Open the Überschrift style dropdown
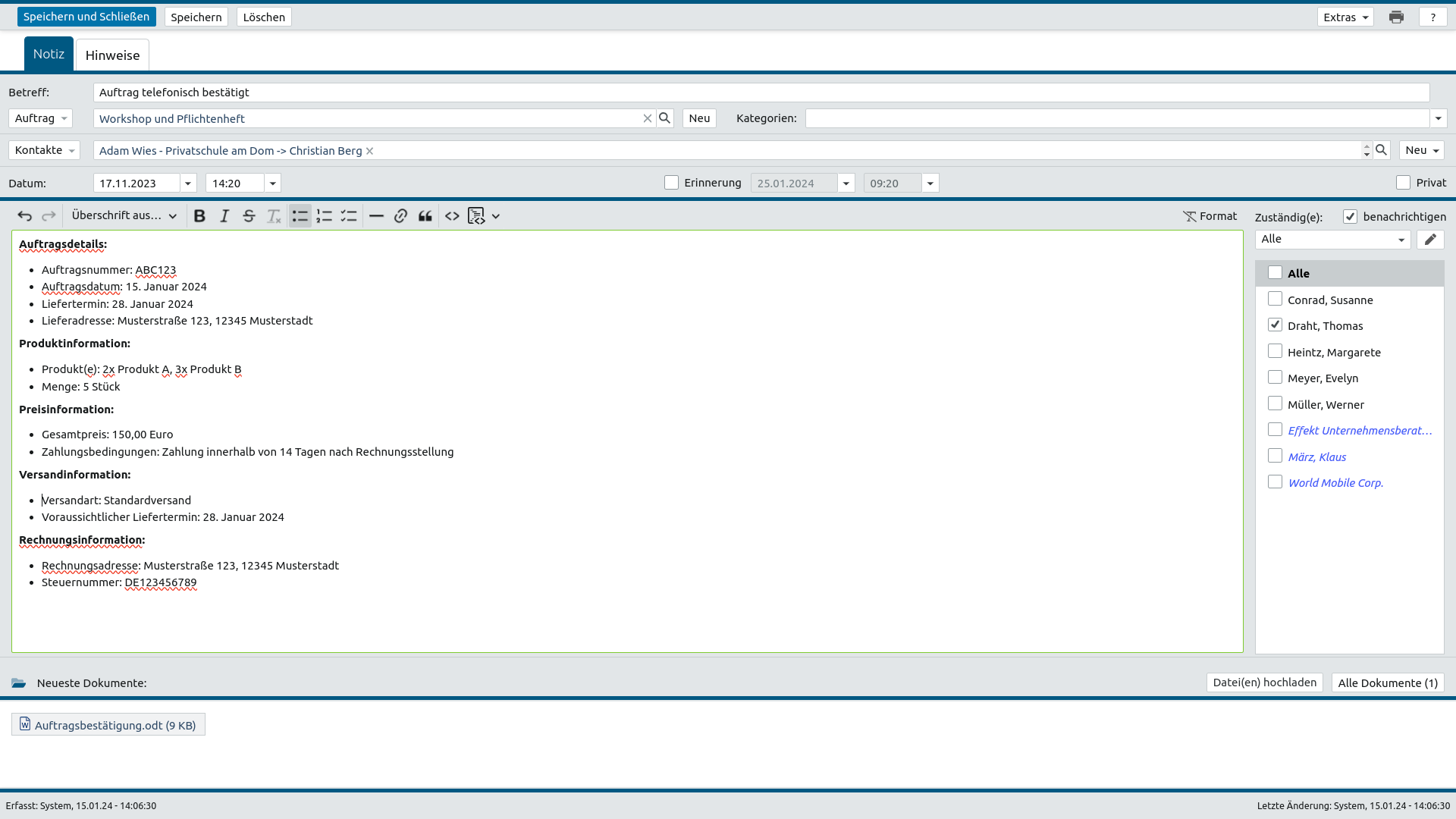The width and height of the screenshot is (1456, 819). coord(124,216)
